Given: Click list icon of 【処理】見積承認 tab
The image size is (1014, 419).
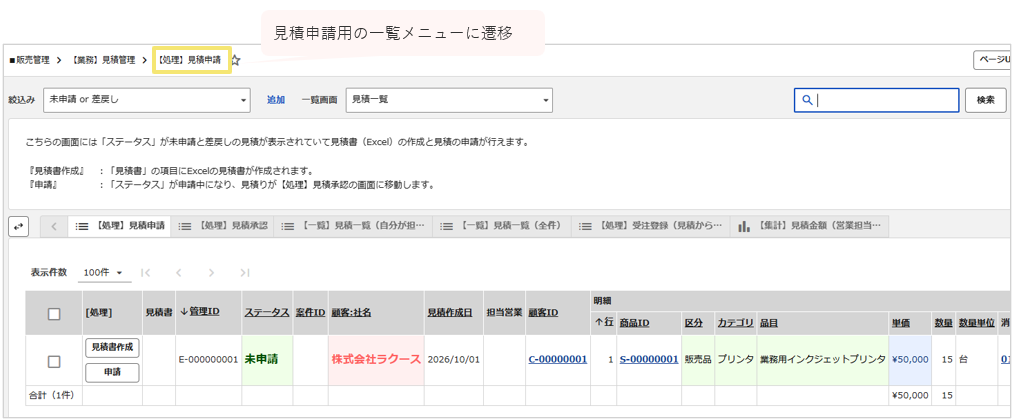Looking at the screenshot, I should [184, 226].
